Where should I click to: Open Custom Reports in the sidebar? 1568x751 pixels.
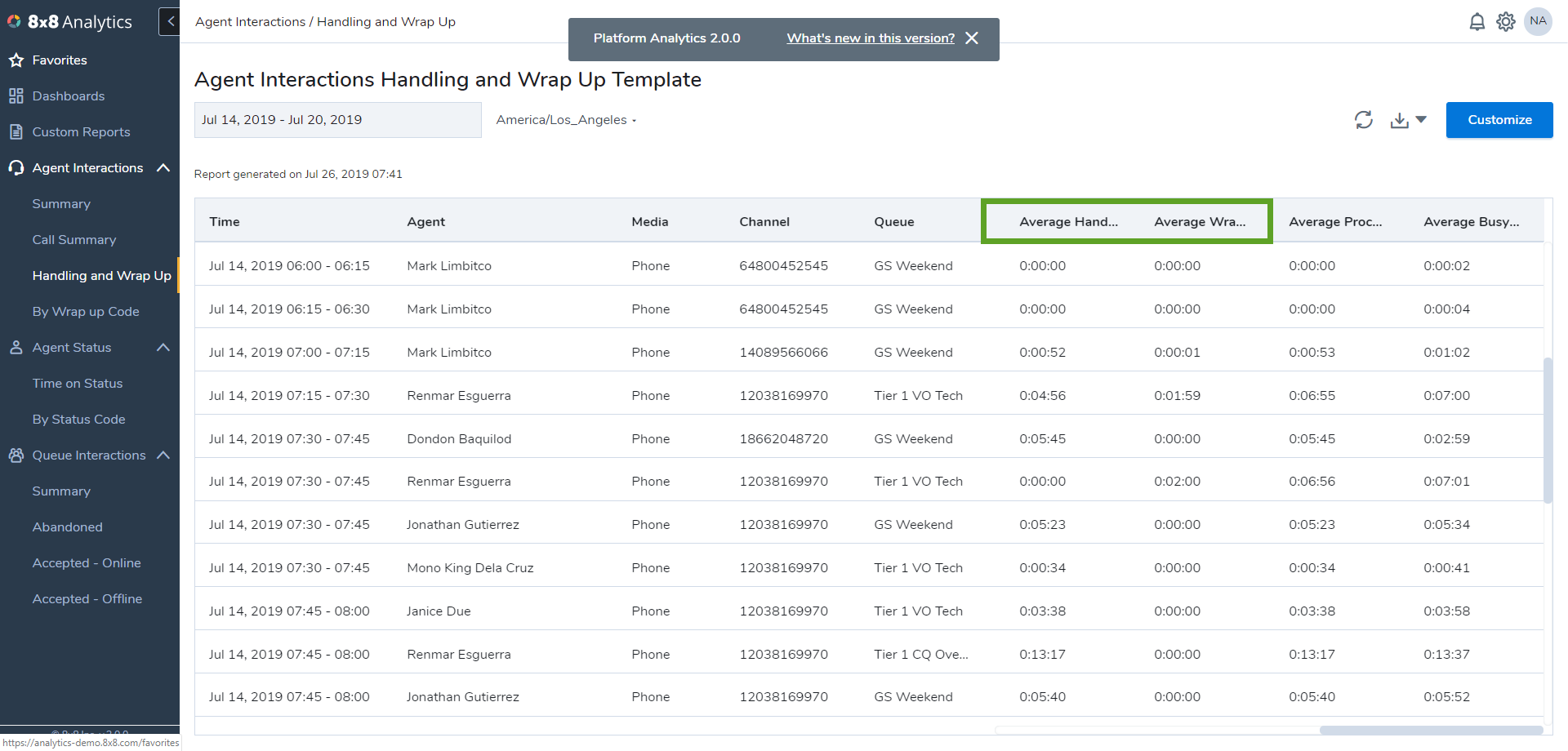pos(81,131)
